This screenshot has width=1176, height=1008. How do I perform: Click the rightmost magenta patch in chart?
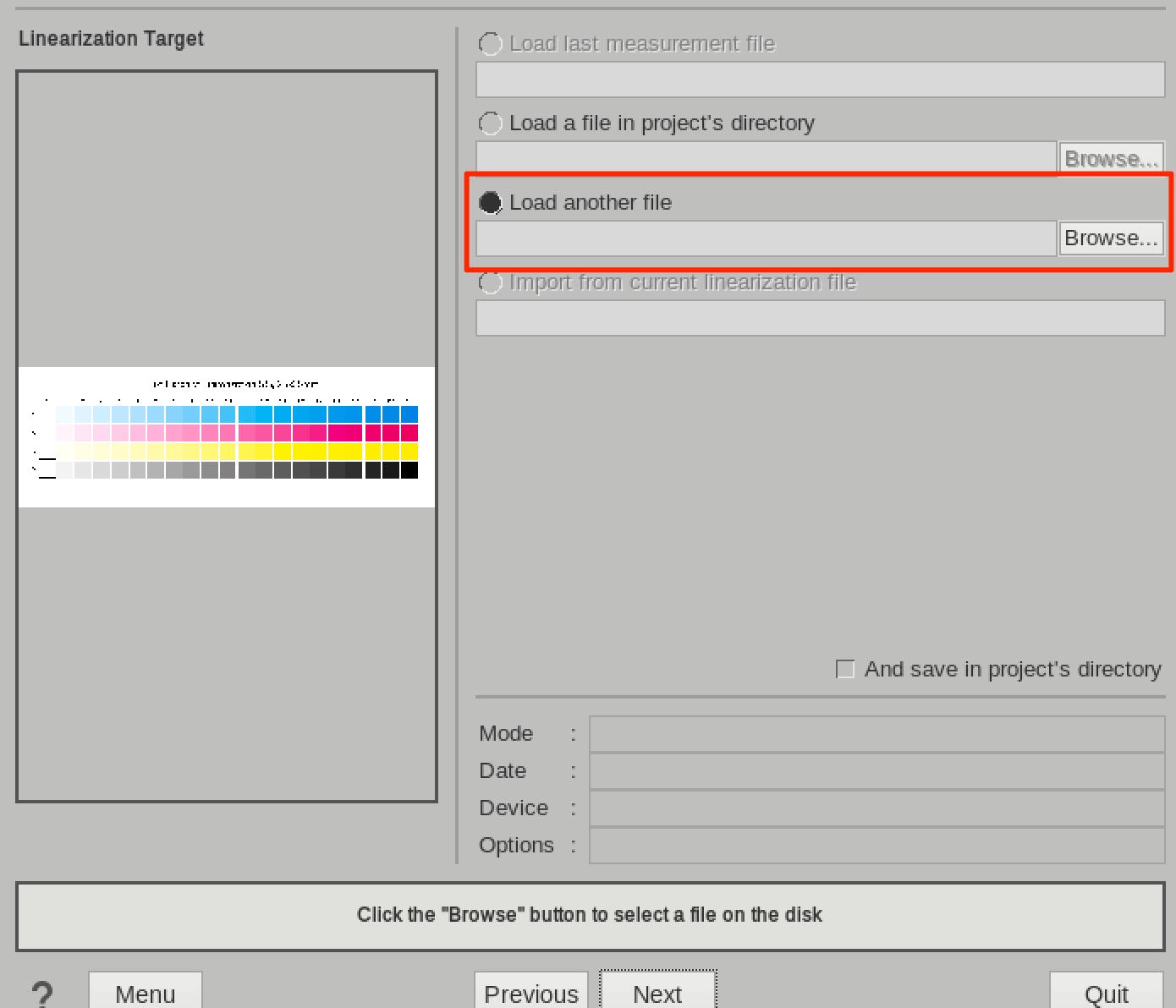[x=409, y=433]
